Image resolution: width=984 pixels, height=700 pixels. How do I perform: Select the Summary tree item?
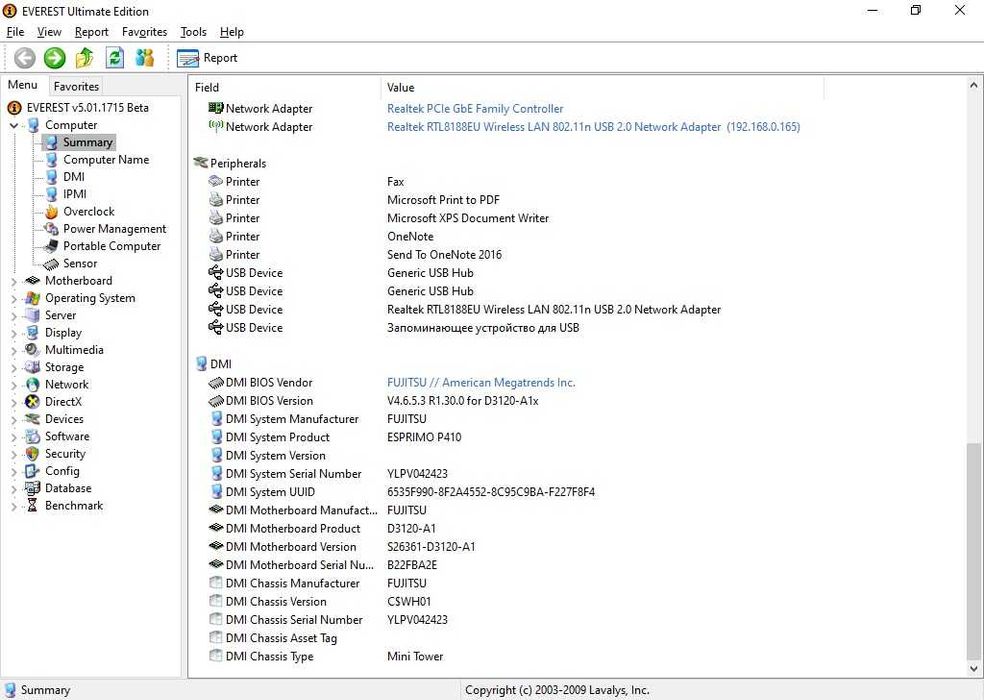coord(87,143)
